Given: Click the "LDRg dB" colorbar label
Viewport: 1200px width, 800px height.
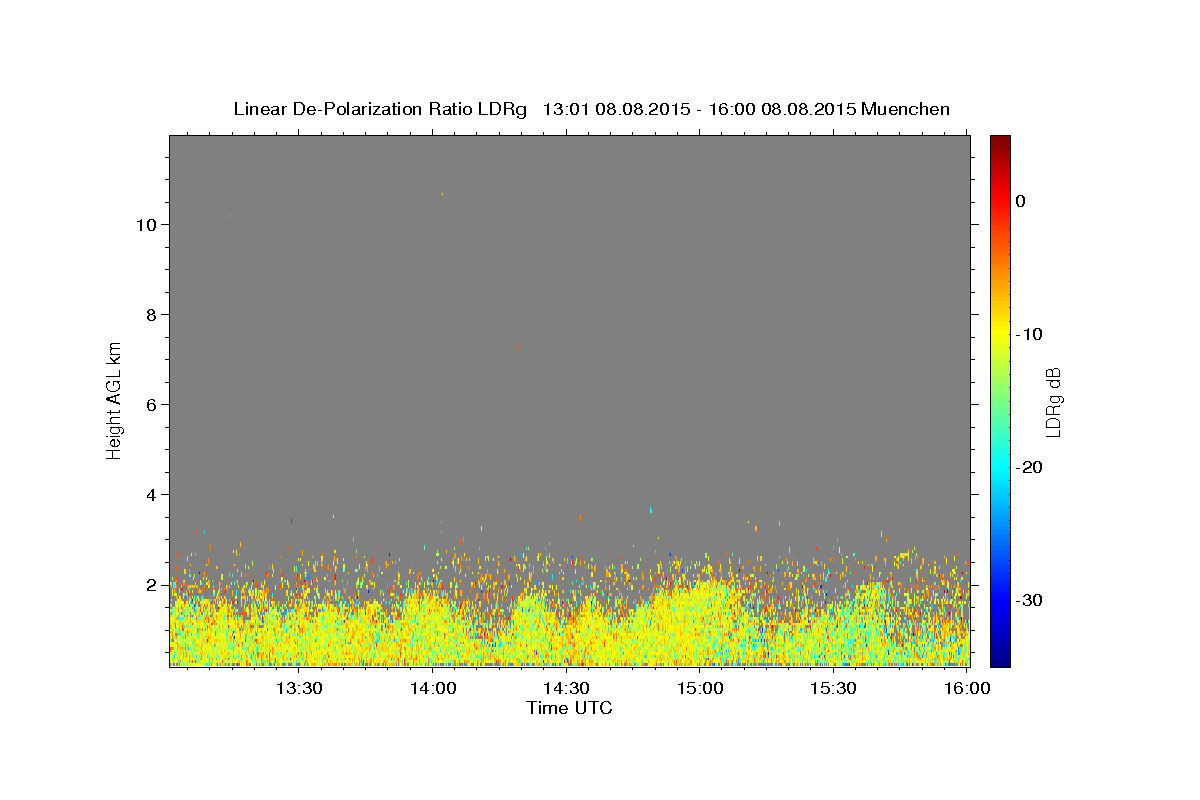Looking at the screenshot, I should (1053, 402).
